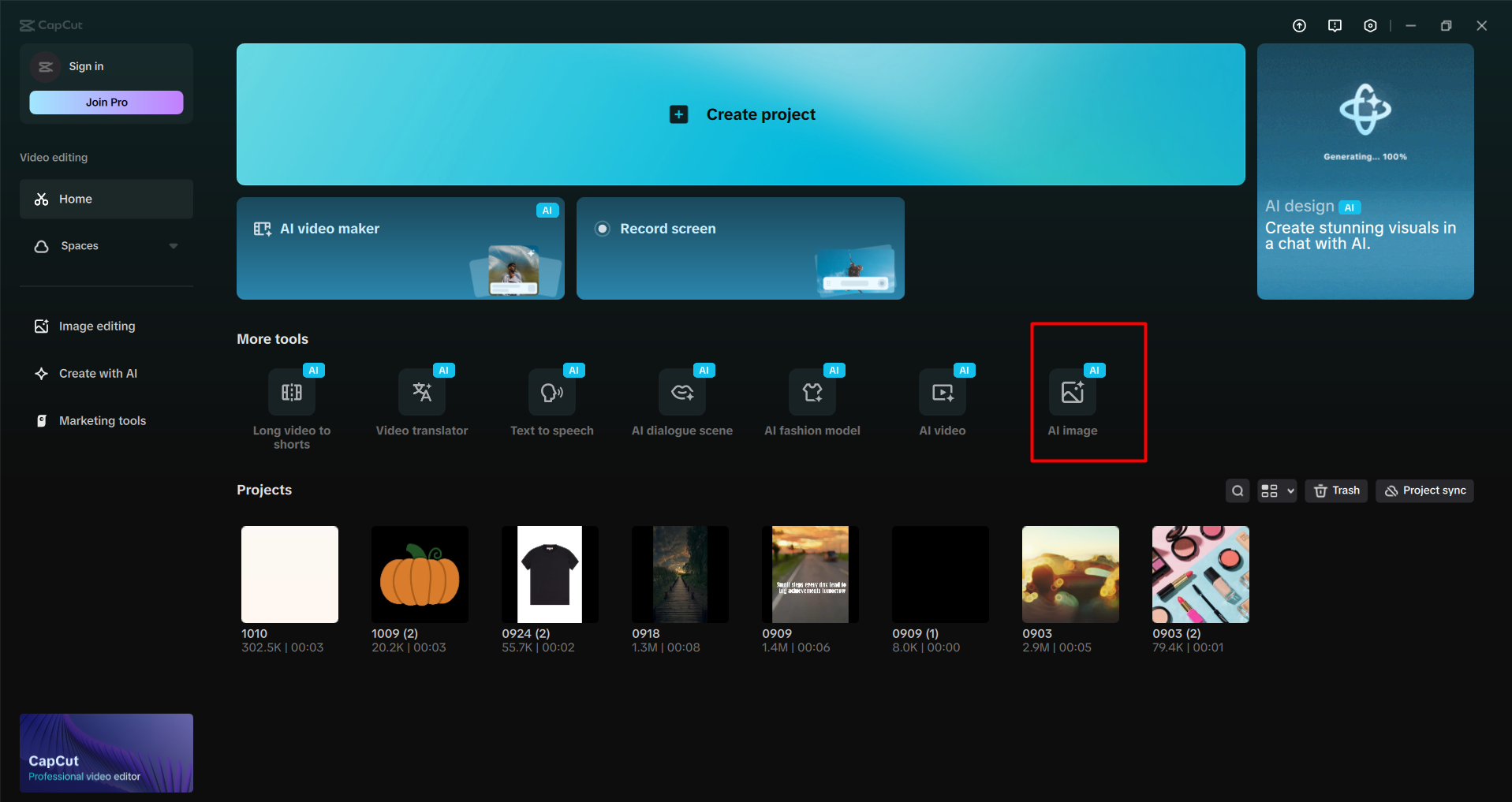Go to the Create with AI page
The width and height of the screenshot is (1512, 802).
(x=98, y=373)
